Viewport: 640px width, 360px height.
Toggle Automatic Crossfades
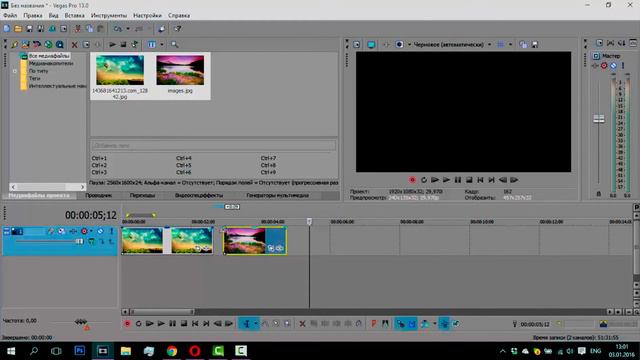(x=412, y=324)
